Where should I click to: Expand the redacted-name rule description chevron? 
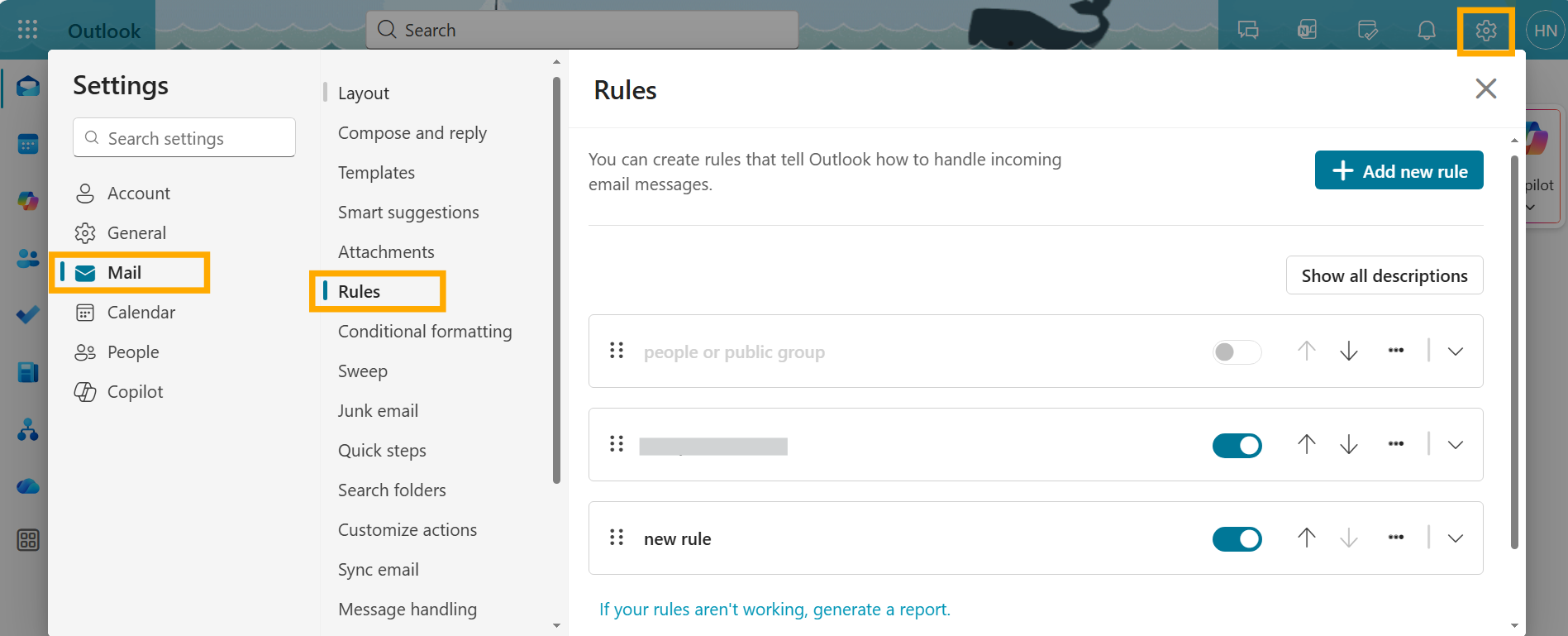(x=1456, y=445)
